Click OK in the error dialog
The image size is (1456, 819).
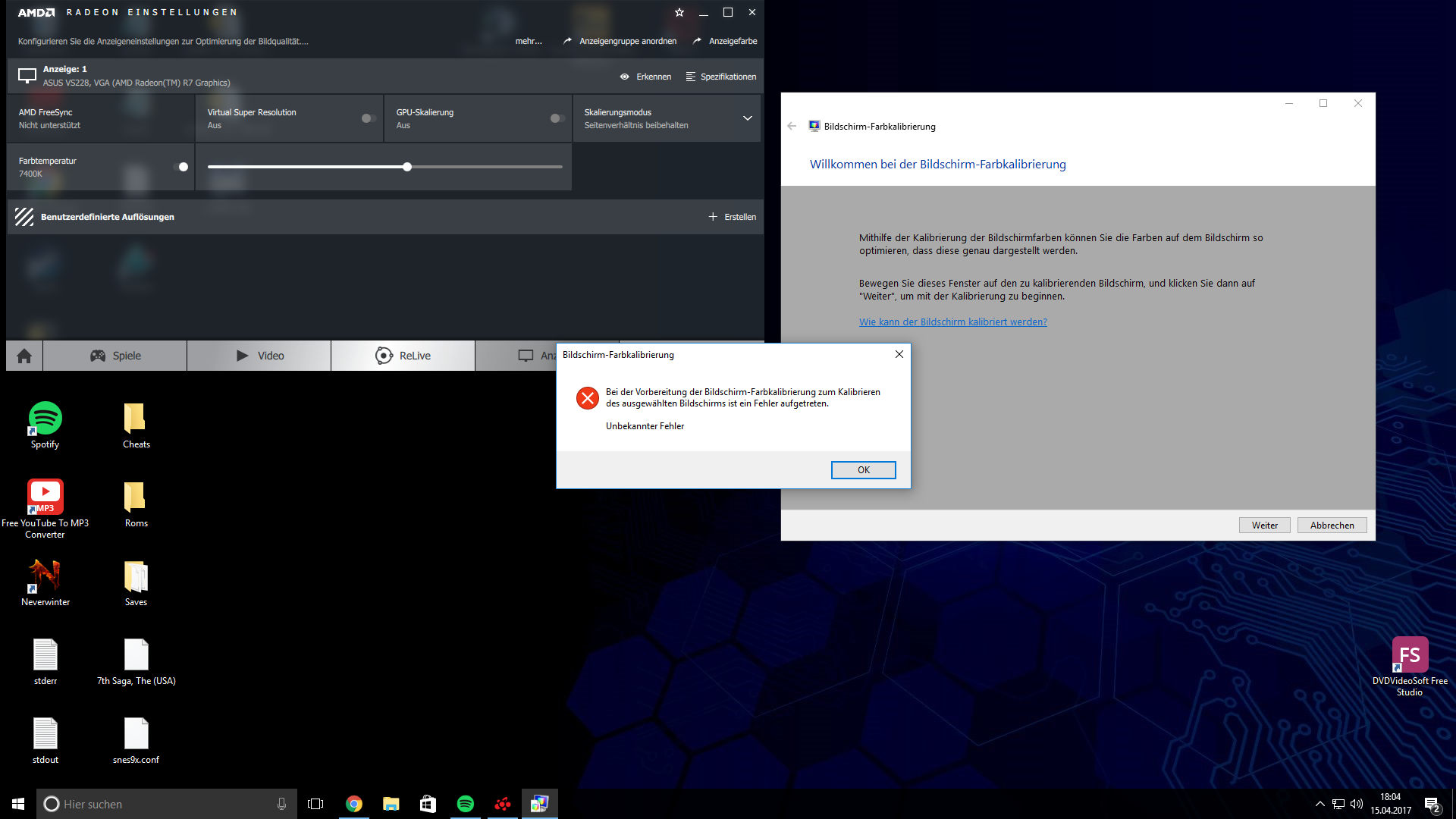coord(863,470)
